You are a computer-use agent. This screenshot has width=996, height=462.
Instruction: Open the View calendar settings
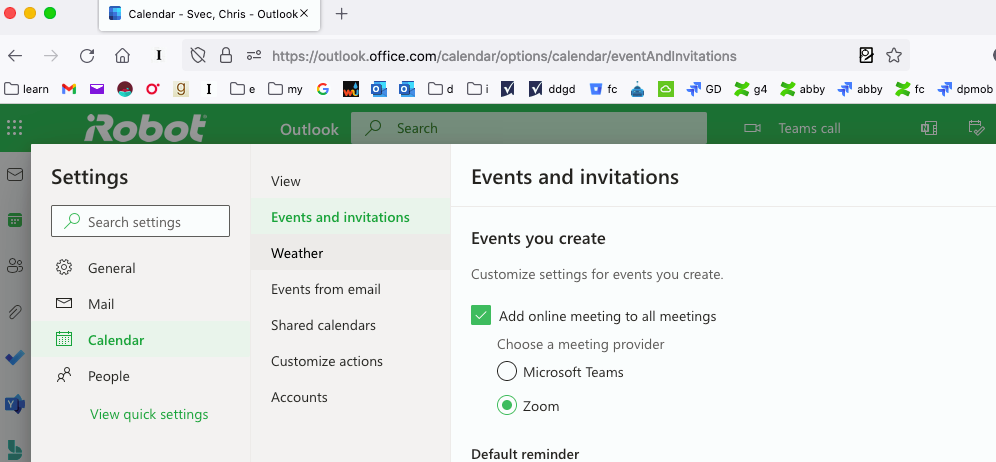(x=351, y=181)
